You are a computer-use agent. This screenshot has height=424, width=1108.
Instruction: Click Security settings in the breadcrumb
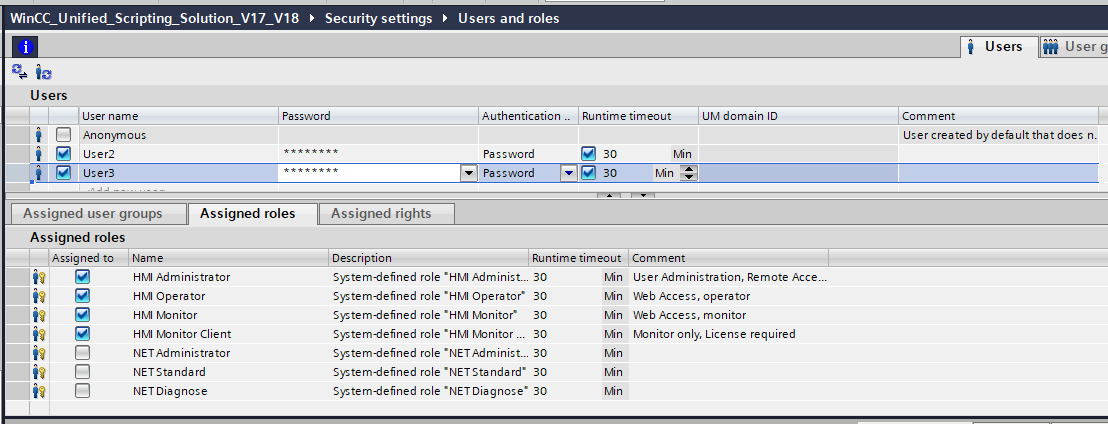tap(379, 19)
